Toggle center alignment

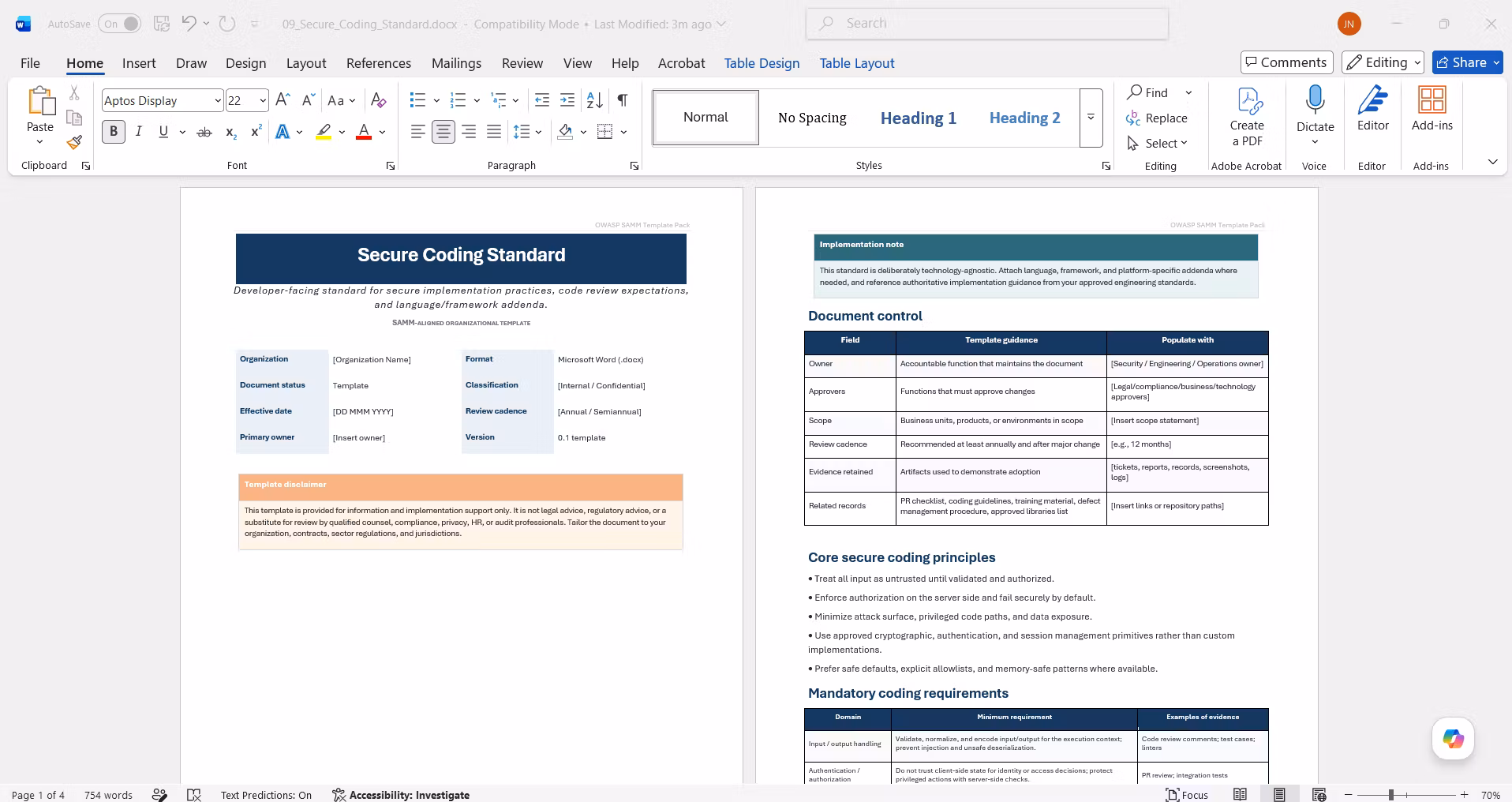pyautogui.click(x=443, y=132)
